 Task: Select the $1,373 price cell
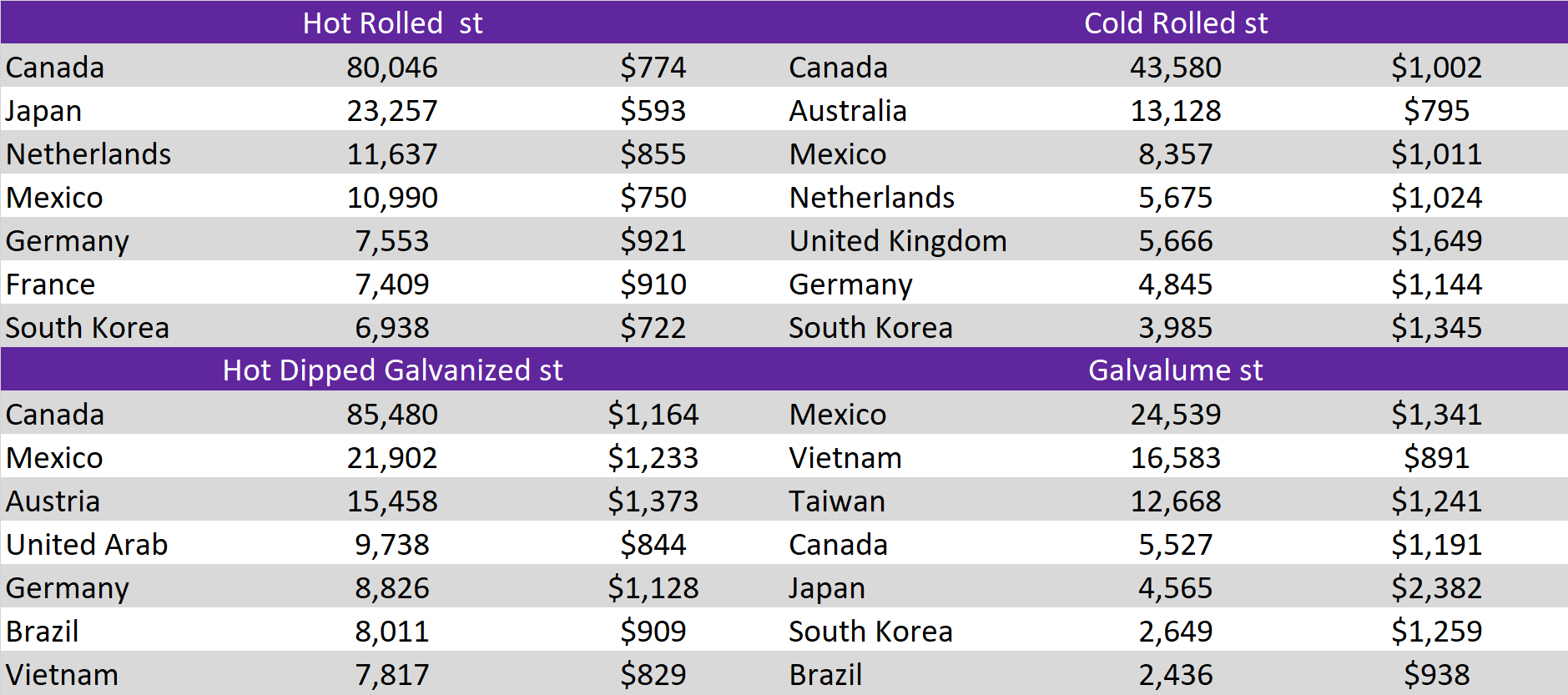click(653, 501)
